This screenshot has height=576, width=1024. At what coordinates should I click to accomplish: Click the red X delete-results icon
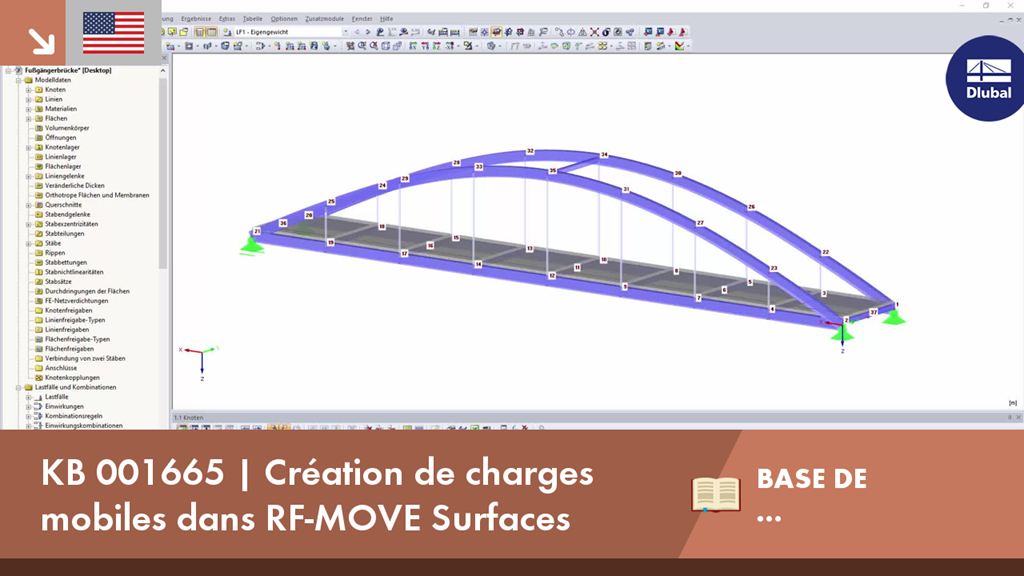coord(594,32)
